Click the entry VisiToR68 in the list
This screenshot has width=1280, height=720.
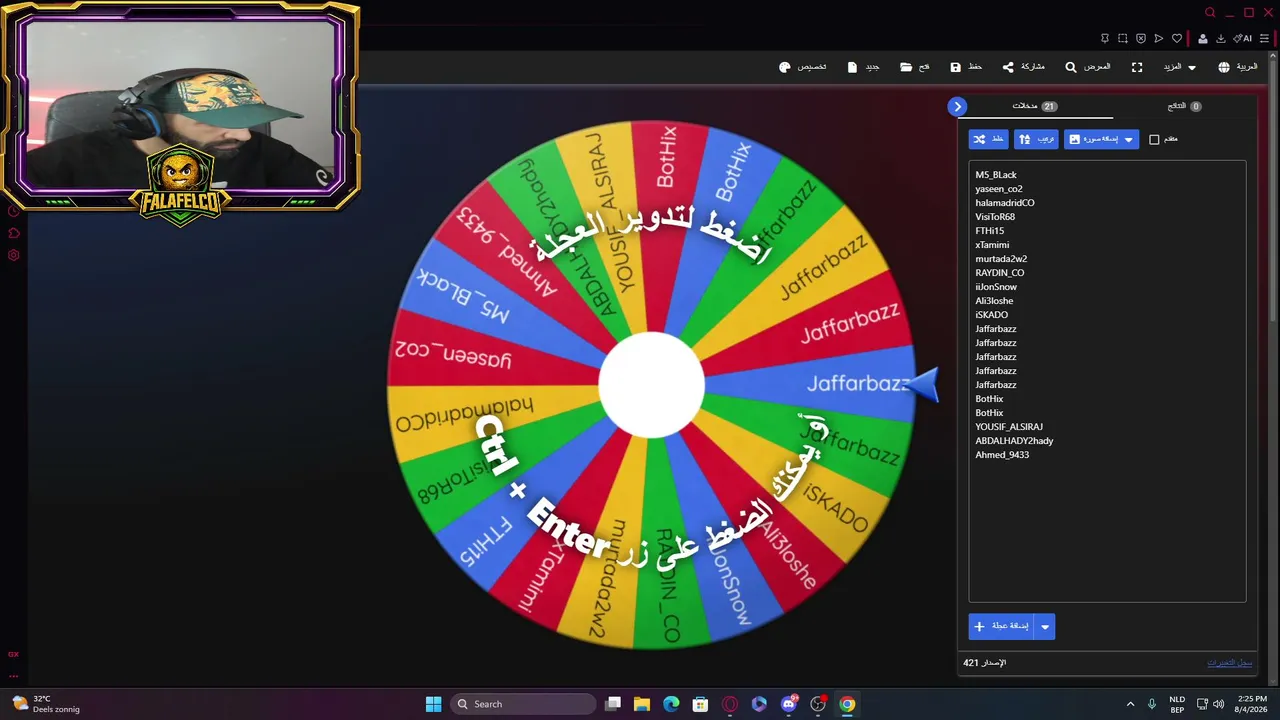tap(995, 217)
